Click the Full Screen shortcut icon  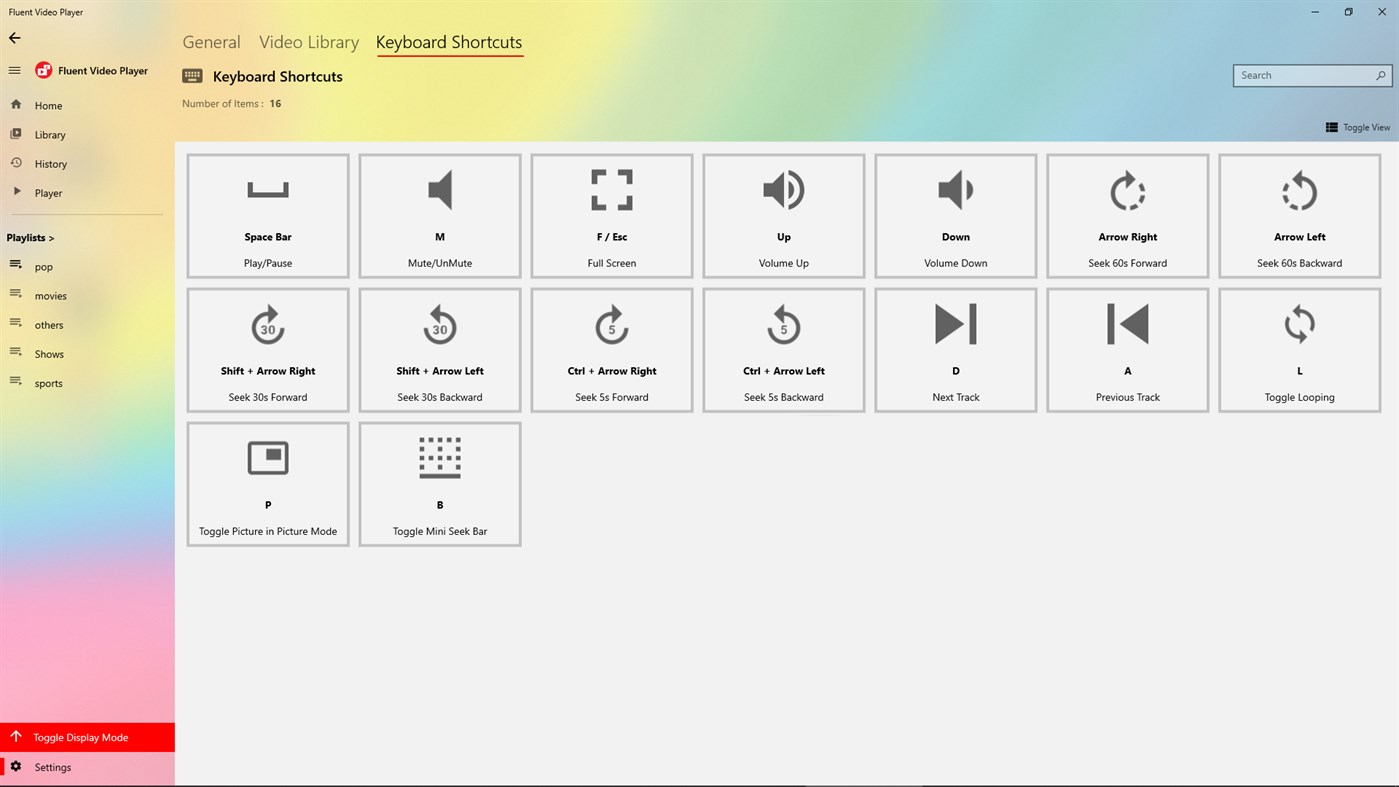coord(611,189)
